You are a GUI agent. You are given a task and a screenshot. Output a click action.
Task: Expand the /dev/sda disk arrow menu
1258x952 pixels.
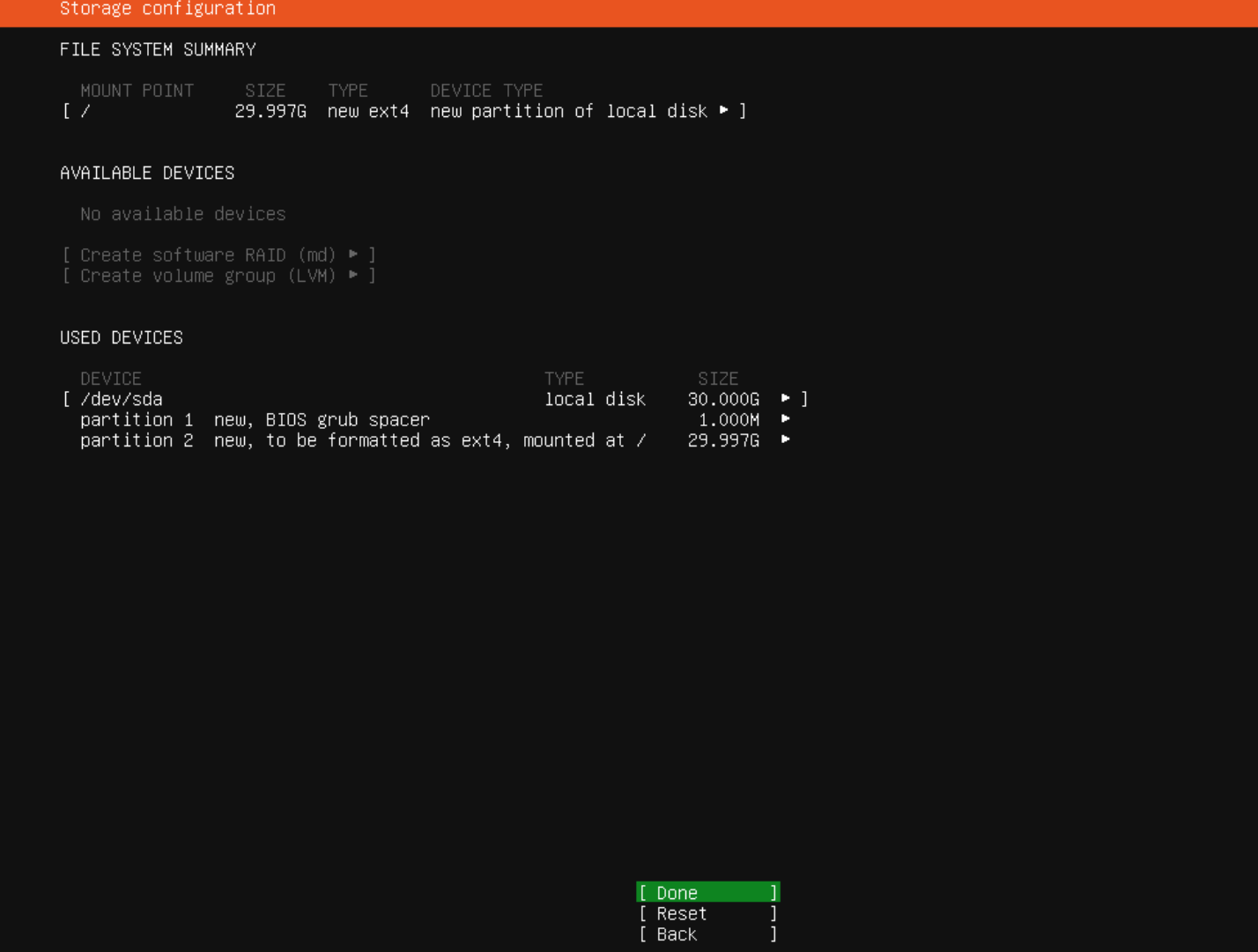click(x=785, y=399)
